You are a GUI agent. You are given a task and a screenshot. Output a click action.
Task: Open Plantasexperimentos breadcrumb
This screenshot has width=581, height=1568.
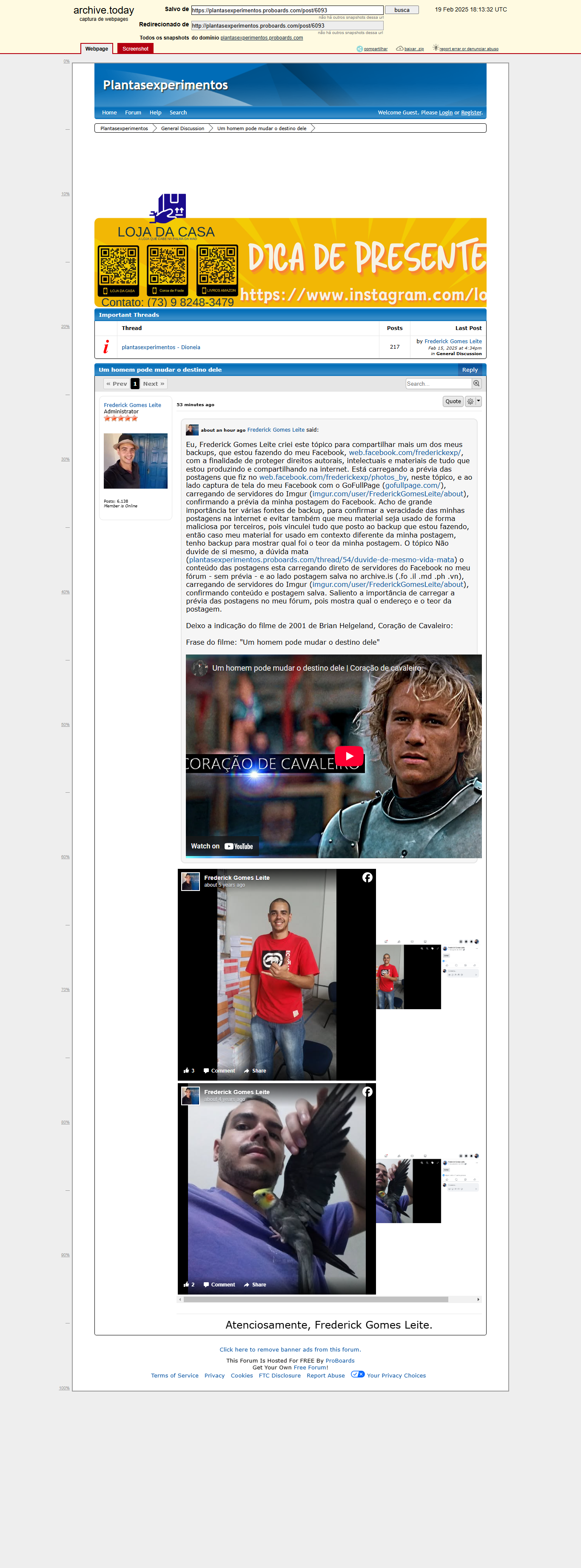[124, 128]
